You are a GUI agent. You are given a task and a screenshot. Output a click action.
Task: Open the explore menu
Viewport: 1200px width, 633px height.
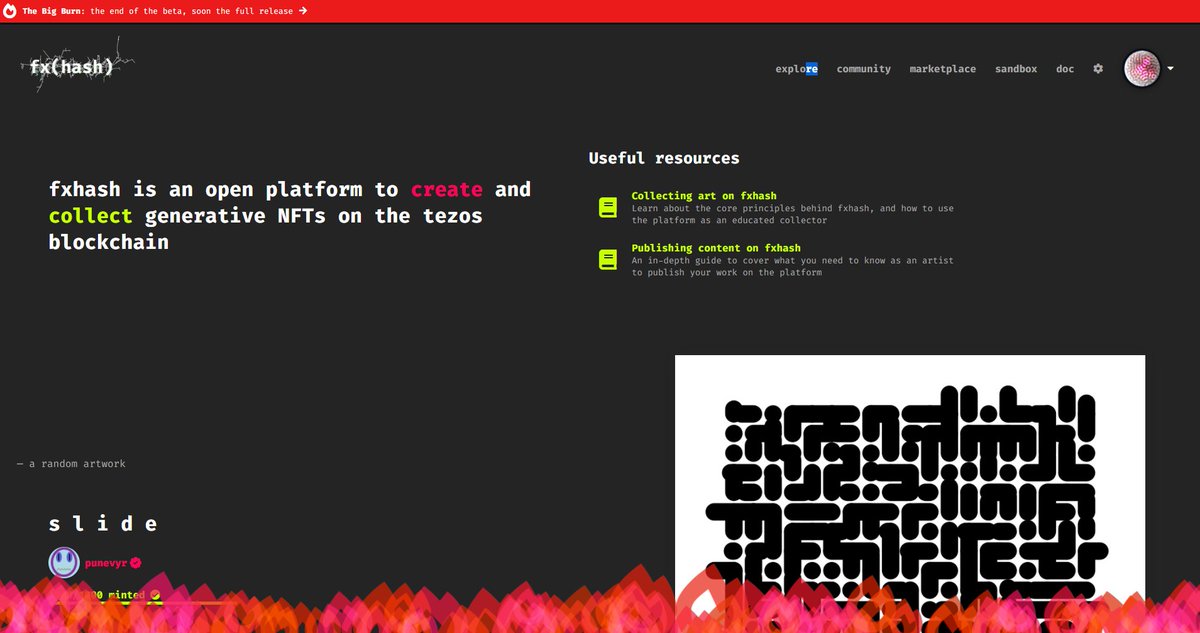tap(797, 69)
